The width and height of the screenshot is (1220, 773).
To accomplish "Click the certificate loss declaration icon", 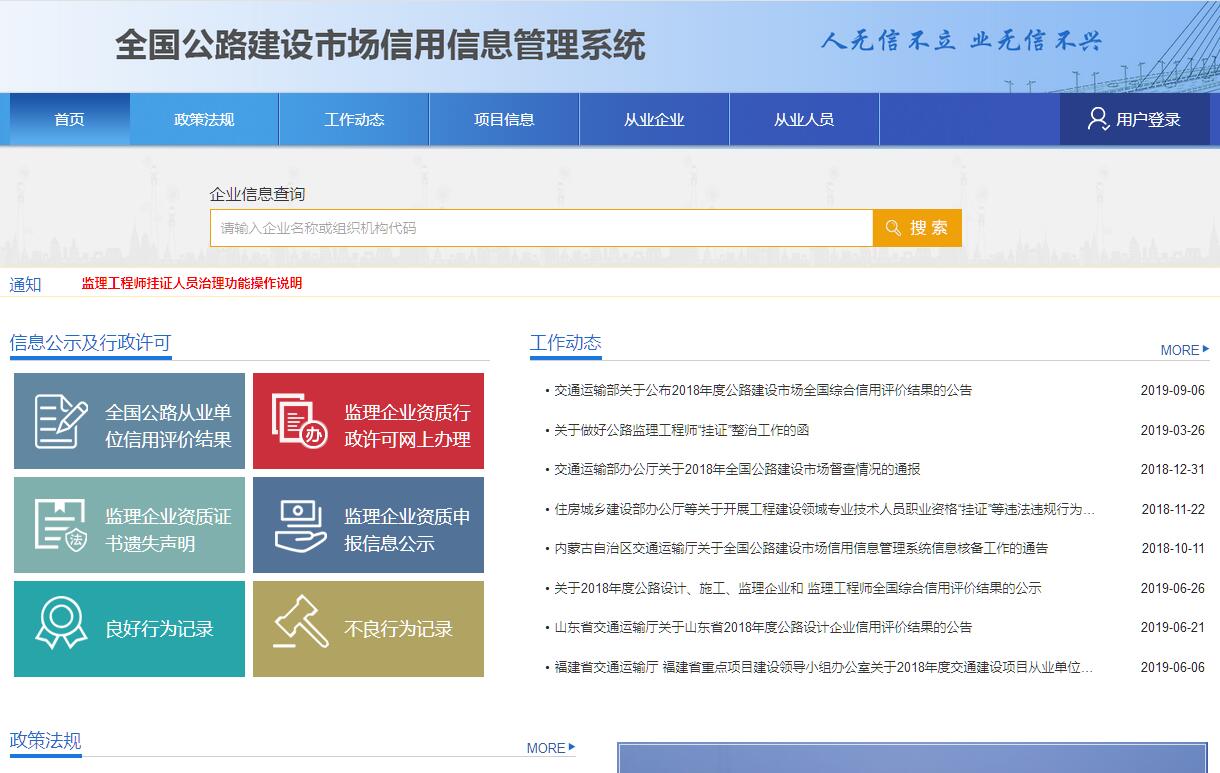I will coord(60,525).
